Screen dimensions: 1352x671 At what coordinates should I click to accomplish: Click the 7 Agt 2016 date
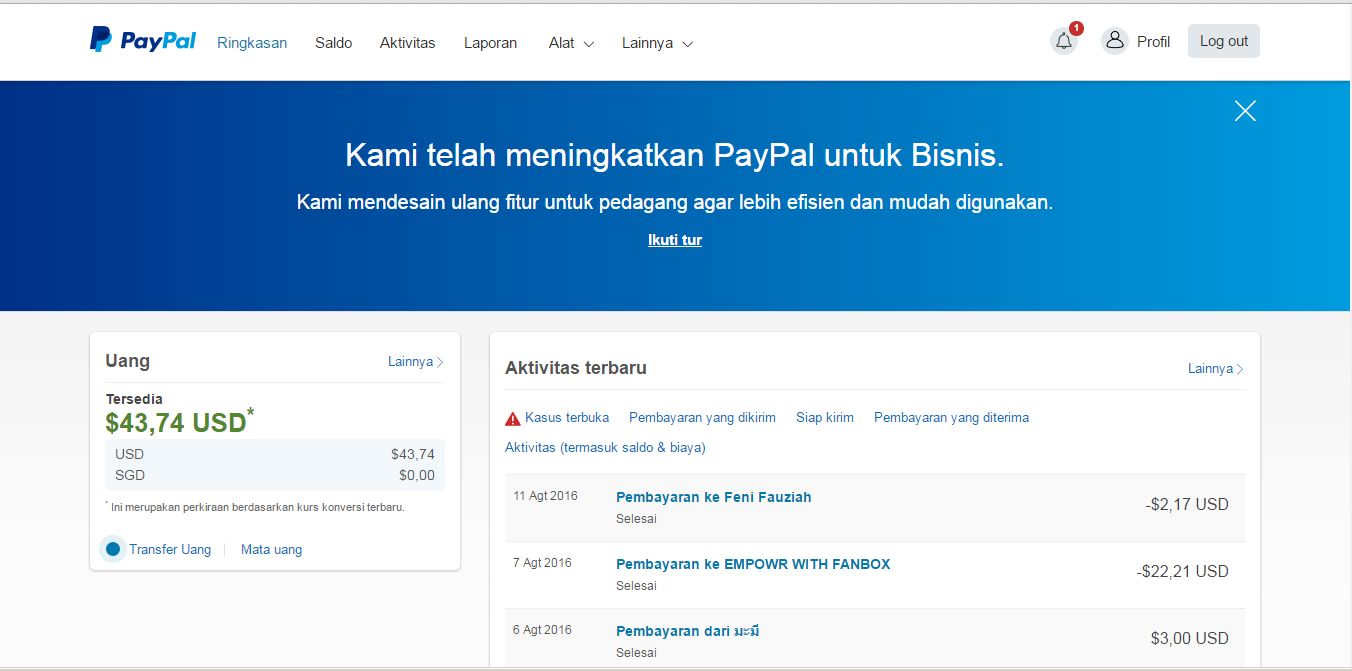[x=542, y=563]
